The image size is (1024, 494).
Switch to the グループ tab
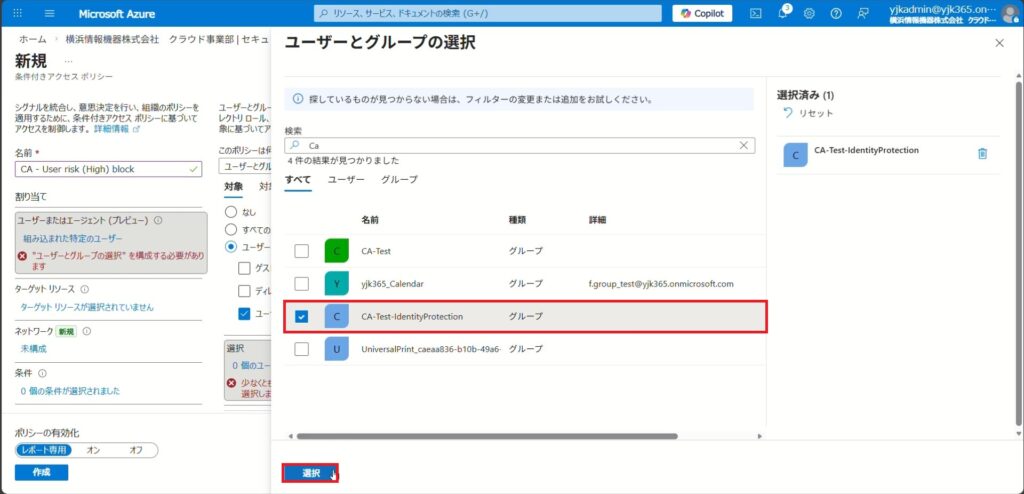[x=399, y=180]
